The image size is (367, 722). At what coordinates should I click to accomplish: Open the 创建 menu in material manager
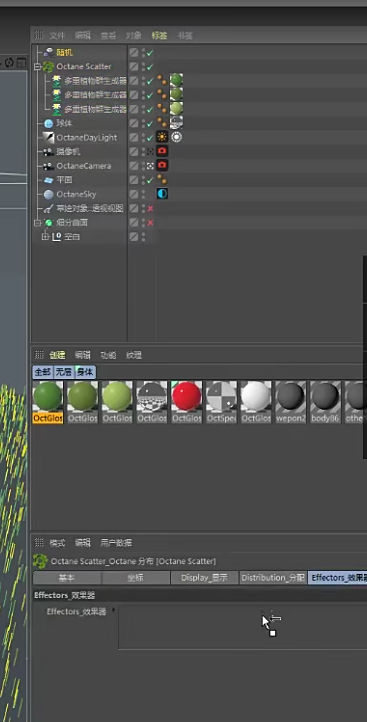57,355
